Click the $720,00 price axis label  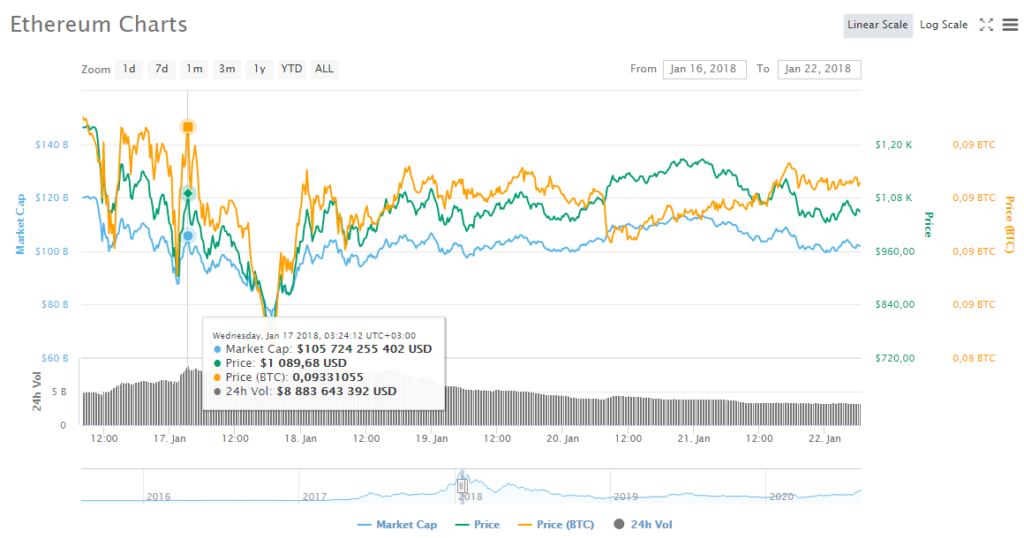pyautogui.click(x=895, y=358)
